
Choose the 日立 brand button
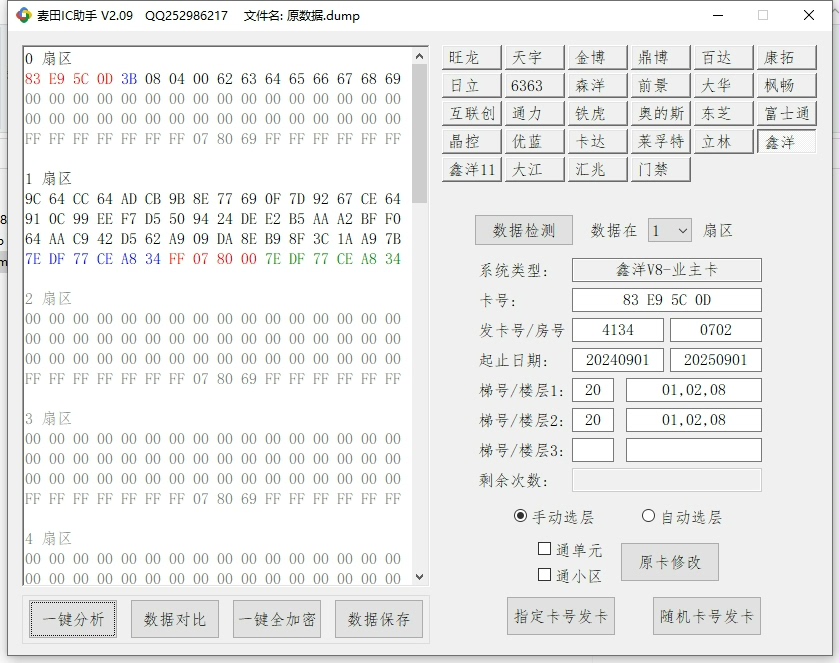click(x=471, y=86)
